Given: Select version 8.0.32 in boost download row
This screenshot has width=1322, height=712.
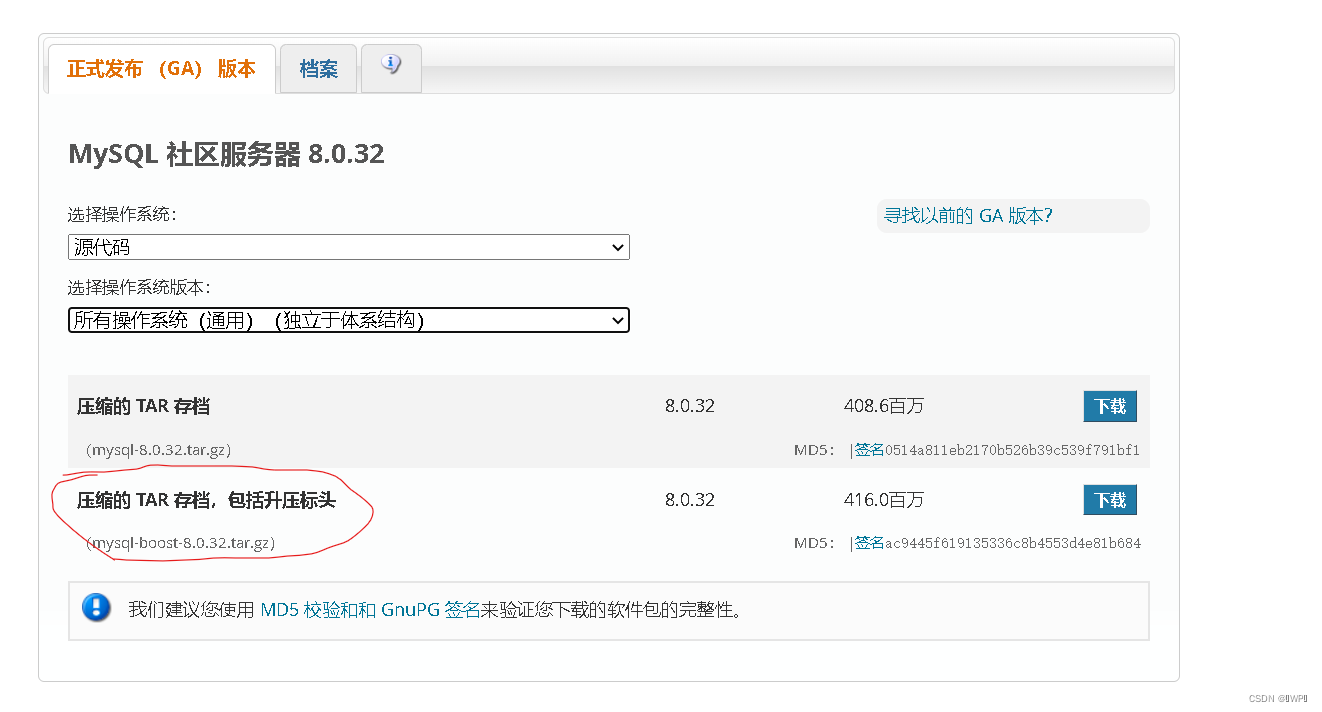Looking at the screenshot, I should (x=690, y=500).
